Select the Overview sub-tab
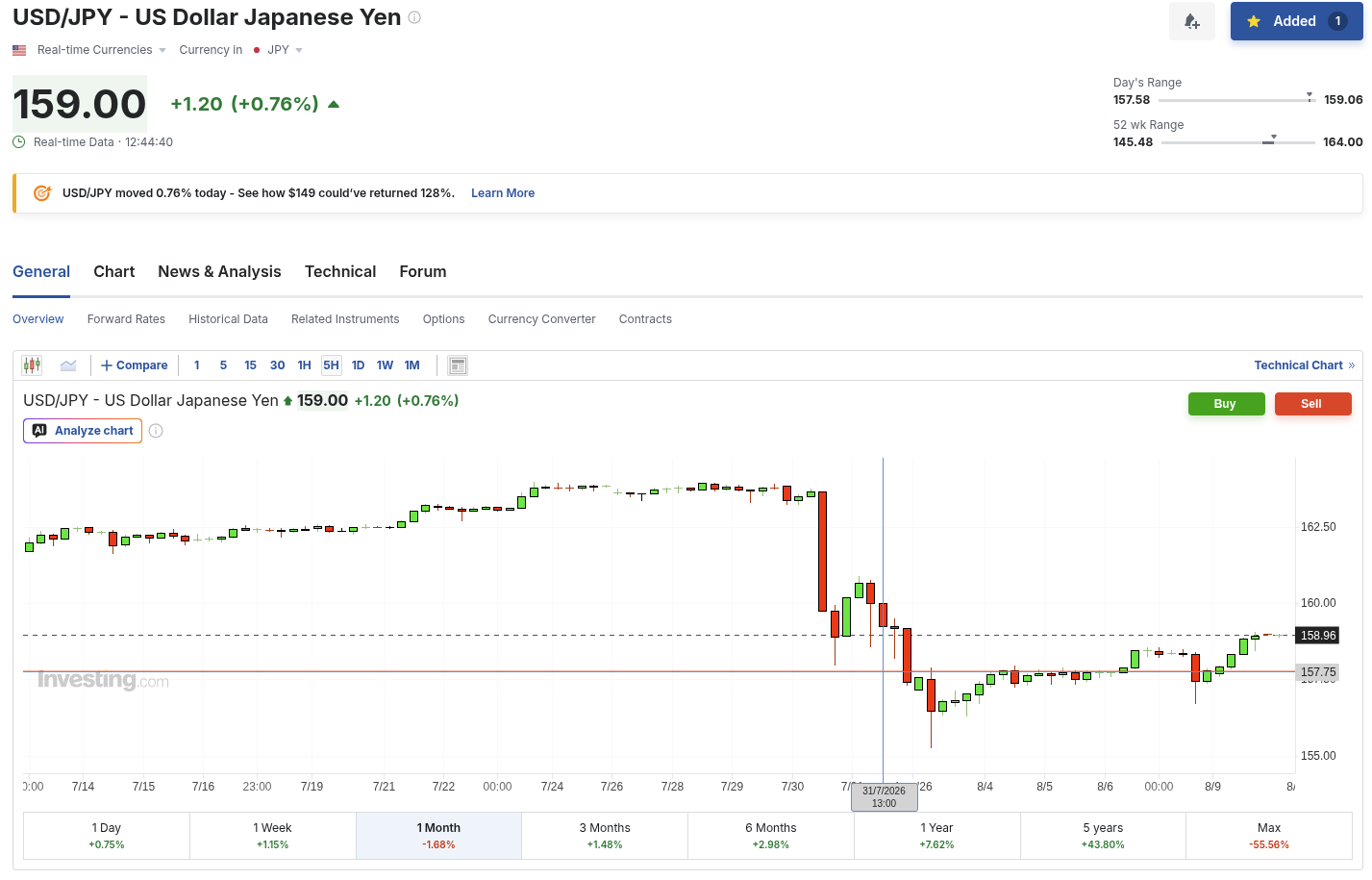The image size is (1372, 880). click(38, 319)
